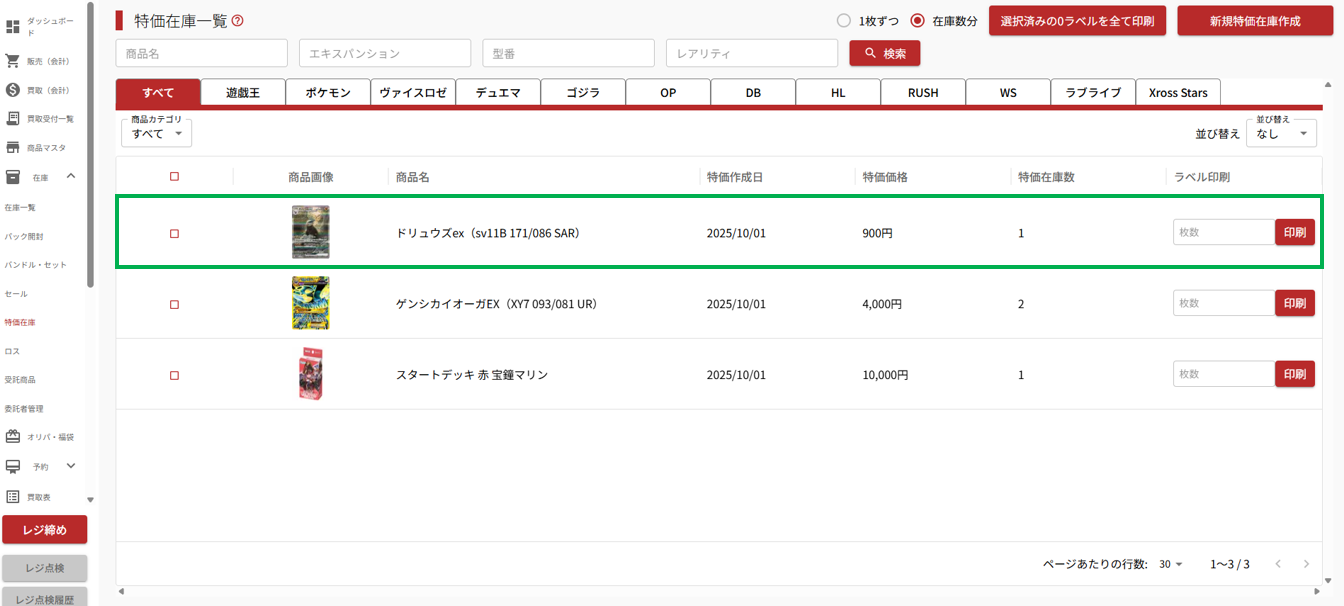Open the rows-per-page dropdown showing 30
Screen dimensions: 1344x606
click(x=1170, y=564)
